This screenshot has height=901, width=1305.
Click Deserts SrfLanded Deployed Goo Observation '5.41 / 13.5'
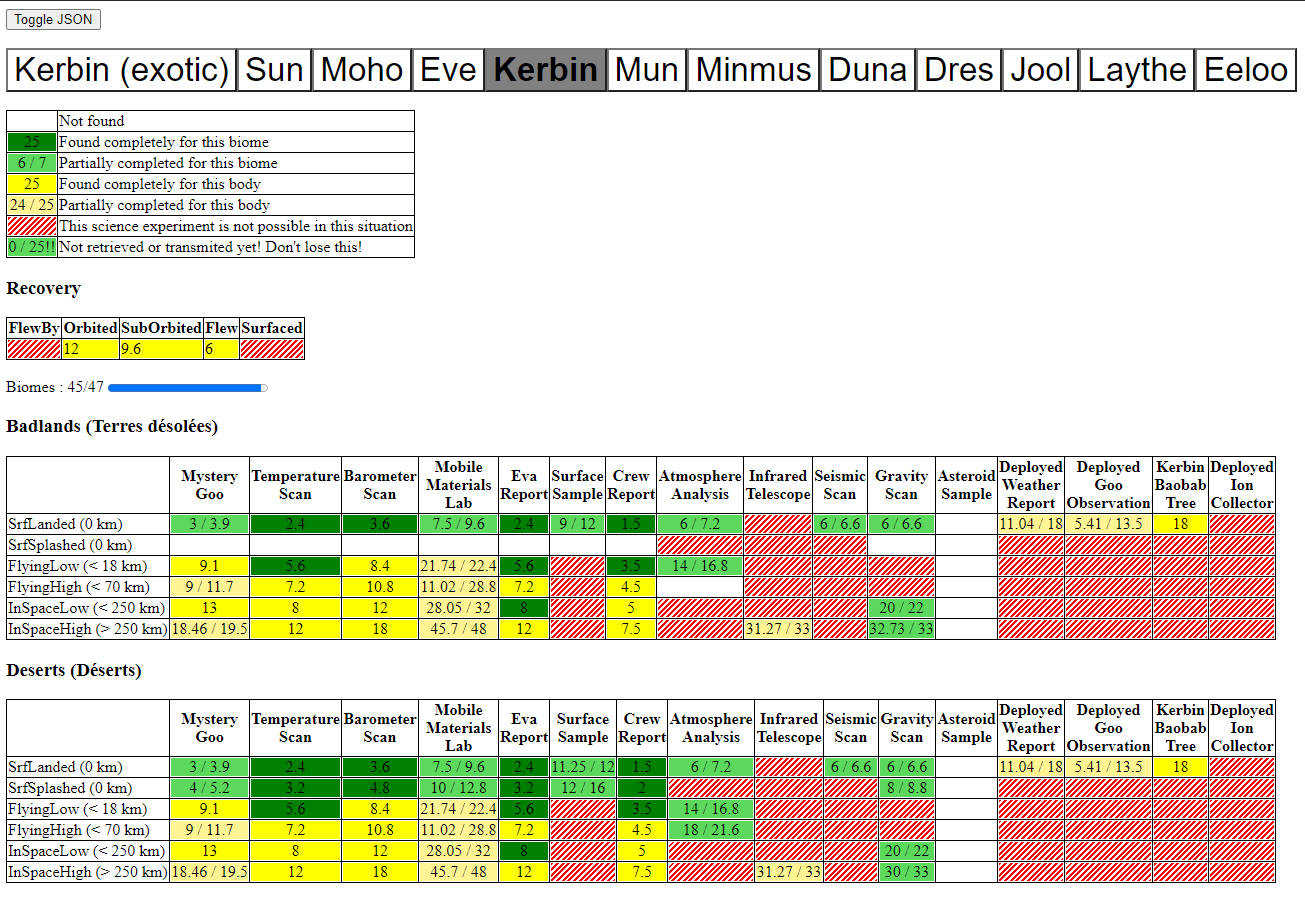(1108, 767)
